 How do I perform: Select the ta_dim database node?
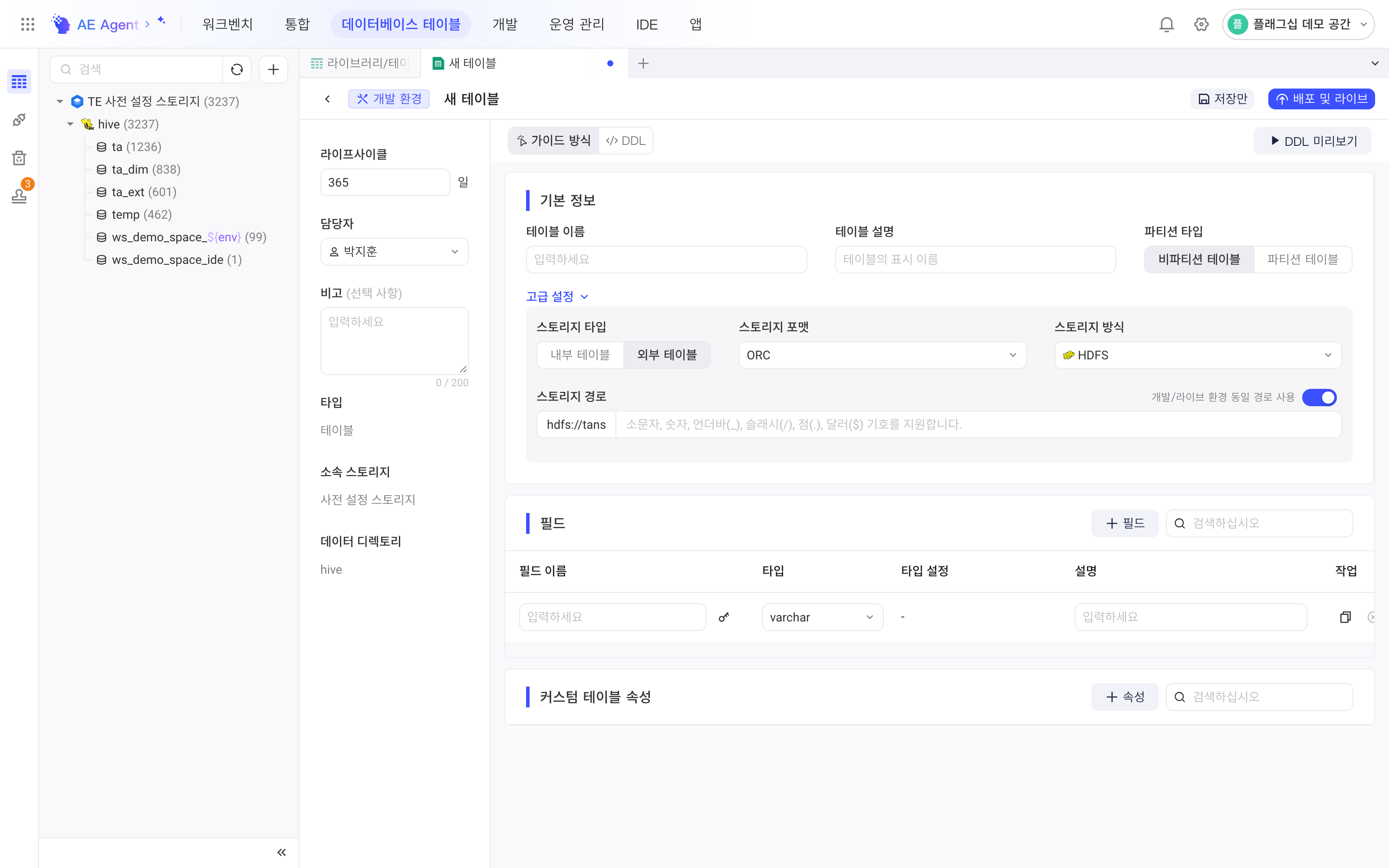point(138,169)
